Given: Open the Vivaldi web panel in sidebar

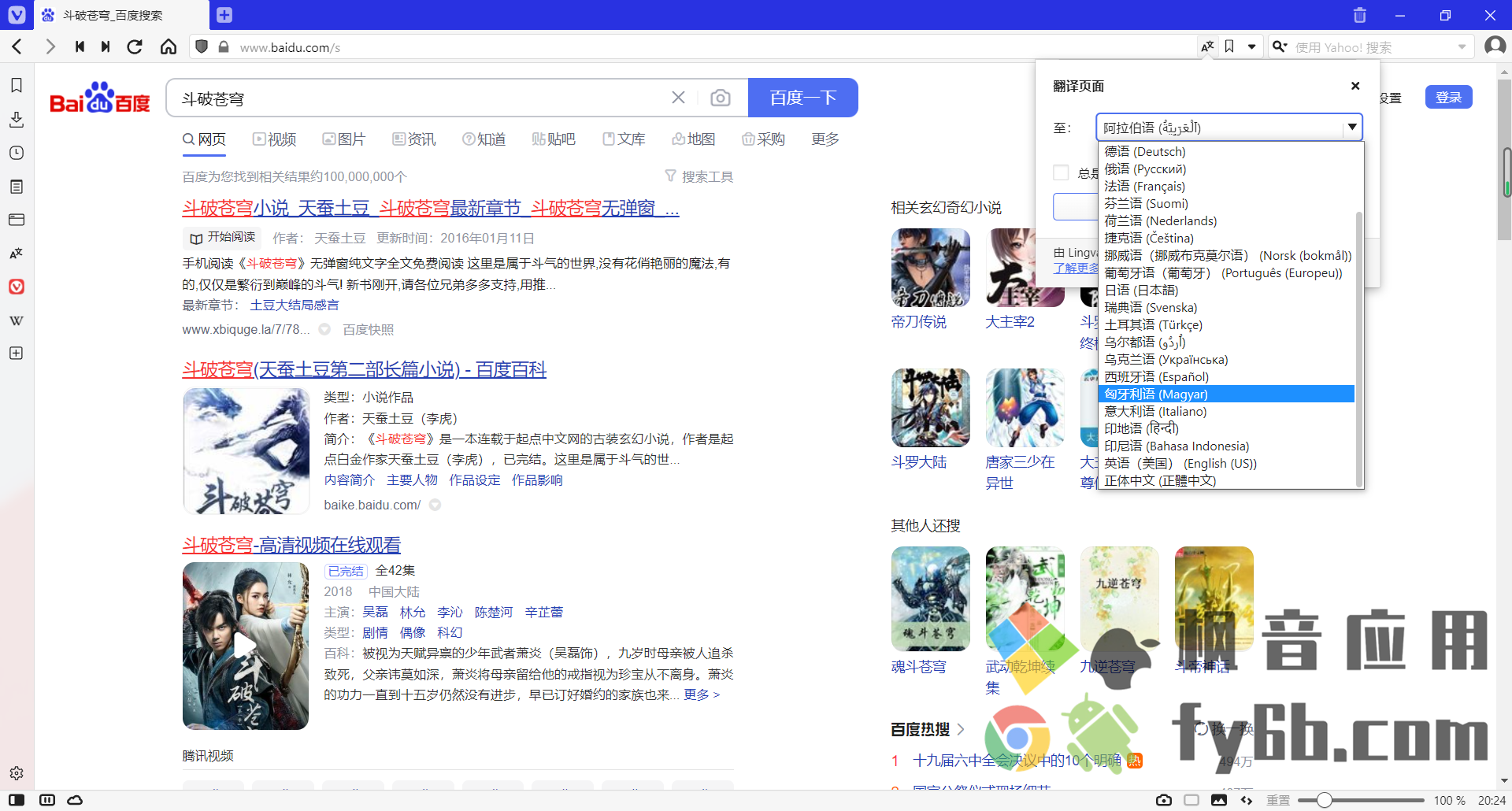Looking at the screenshot, I should tap(17, 287).
